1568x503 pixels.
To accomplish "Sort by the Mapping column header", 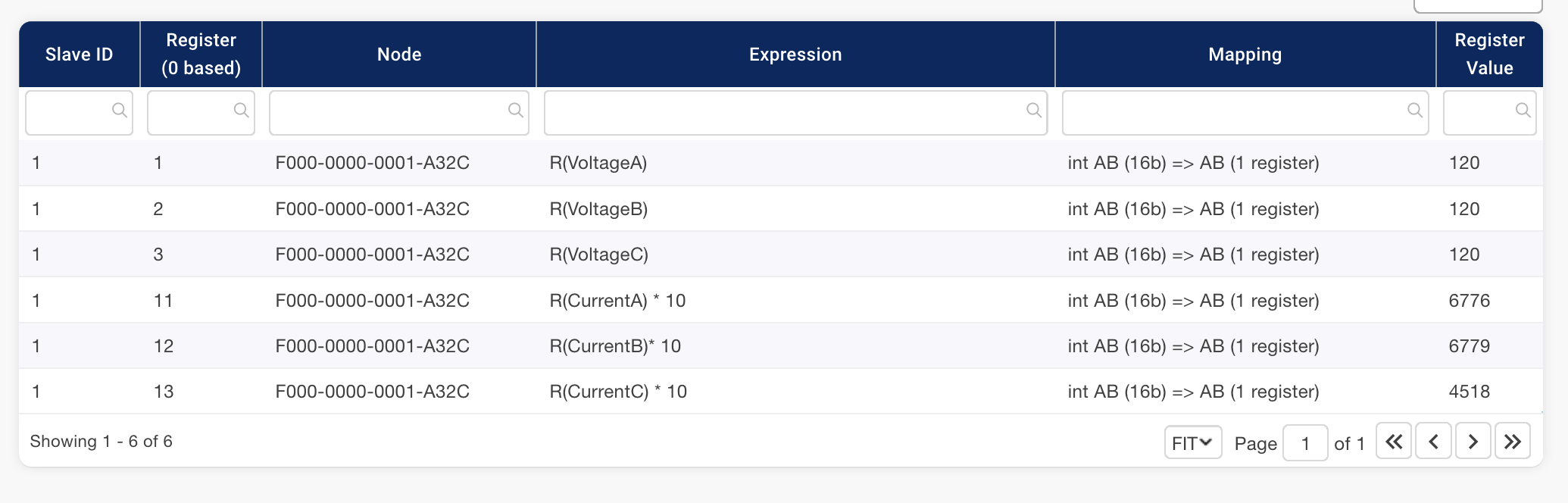I will coord(1245,55).
